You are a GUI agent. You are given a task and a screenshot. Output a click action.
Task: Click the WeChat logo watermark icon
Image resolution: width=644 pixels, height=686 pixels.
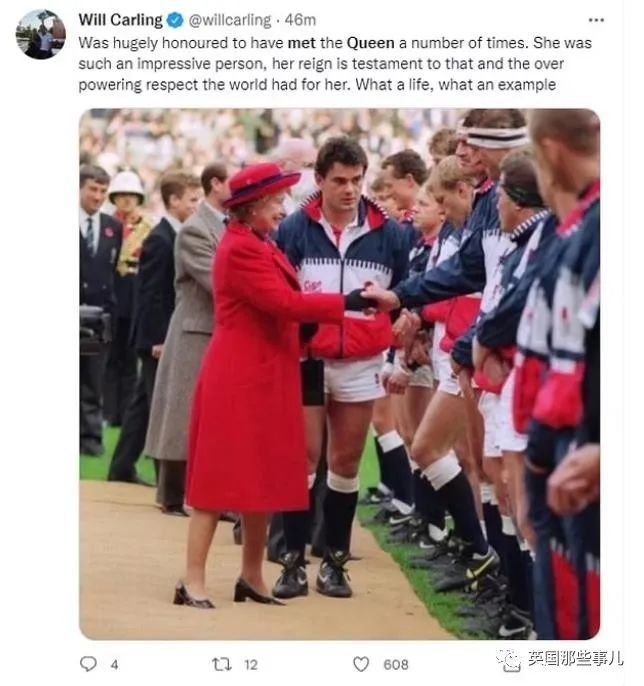pyautogui.click(x=509, y=660)
